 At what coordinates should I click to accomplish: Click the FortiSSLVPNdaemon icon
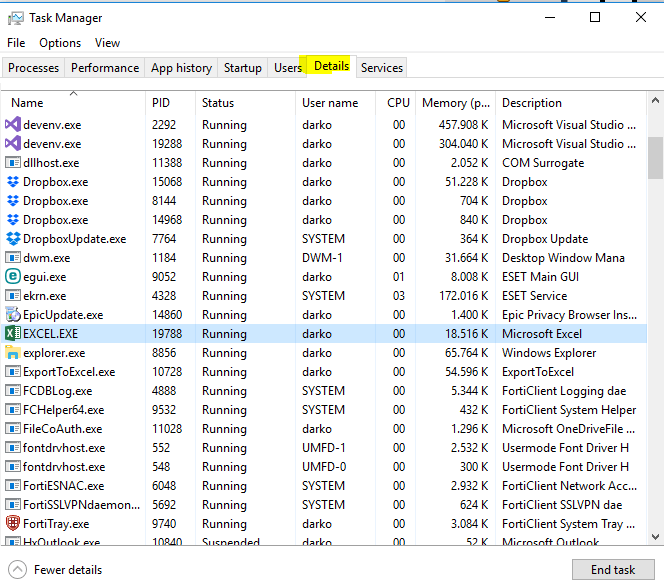[13, 505]
